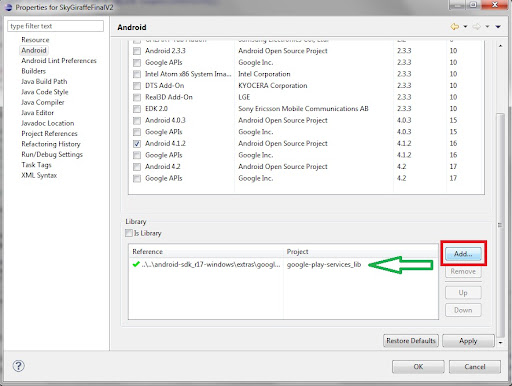
Task: Click the Down button
Action: point(463,310)
